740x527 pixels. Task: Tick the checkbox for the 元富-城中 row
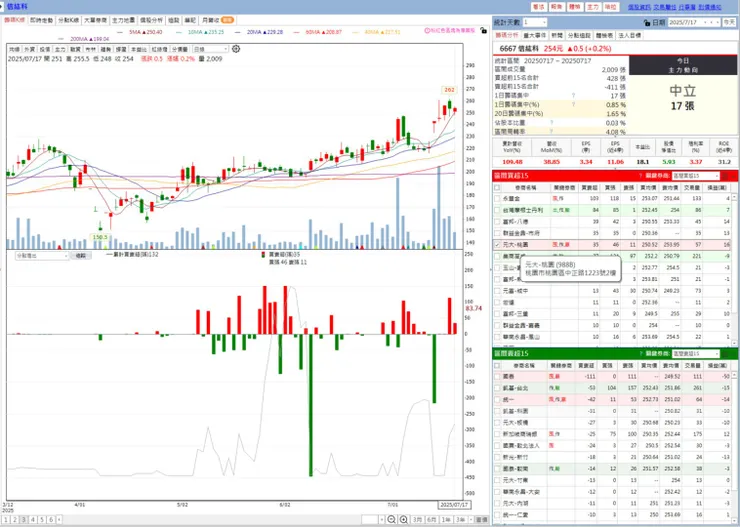[497, 291]
